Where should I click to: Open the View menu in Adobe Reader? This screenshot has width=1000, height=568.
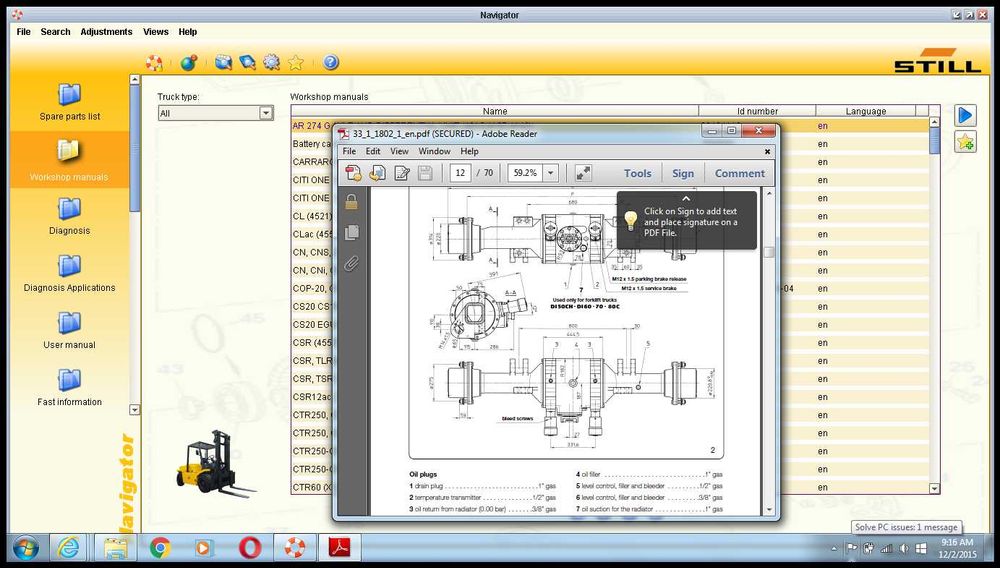click(399, 151)
